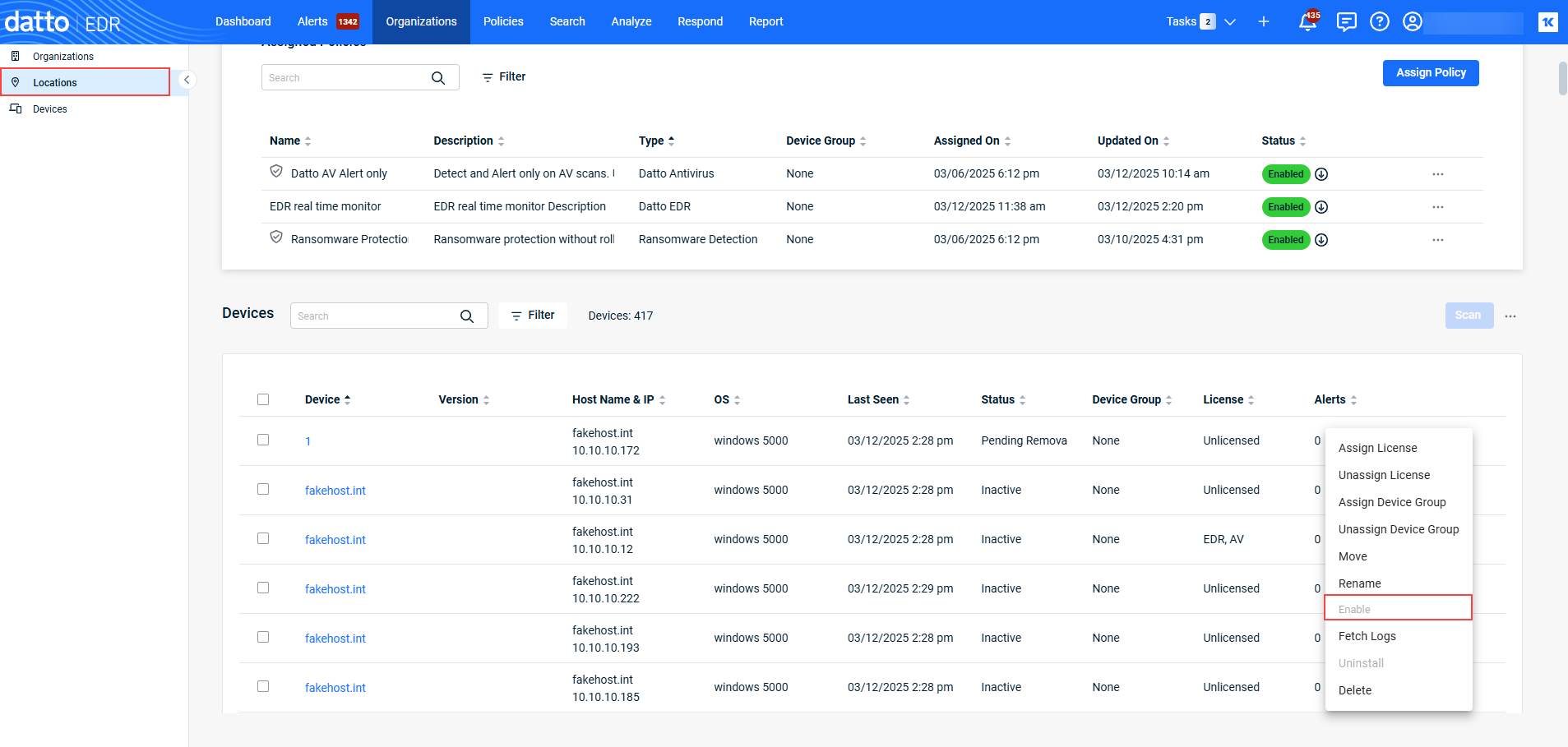Open fakehost.int link for 10.10.10.31
1568x747 pixels.
click(x=335, y=491)
